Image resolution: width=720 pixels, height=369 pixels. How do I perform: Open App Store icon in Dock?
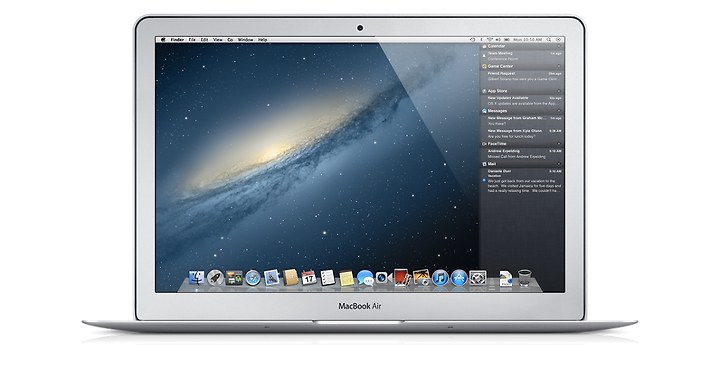click(x=459, y=277)
